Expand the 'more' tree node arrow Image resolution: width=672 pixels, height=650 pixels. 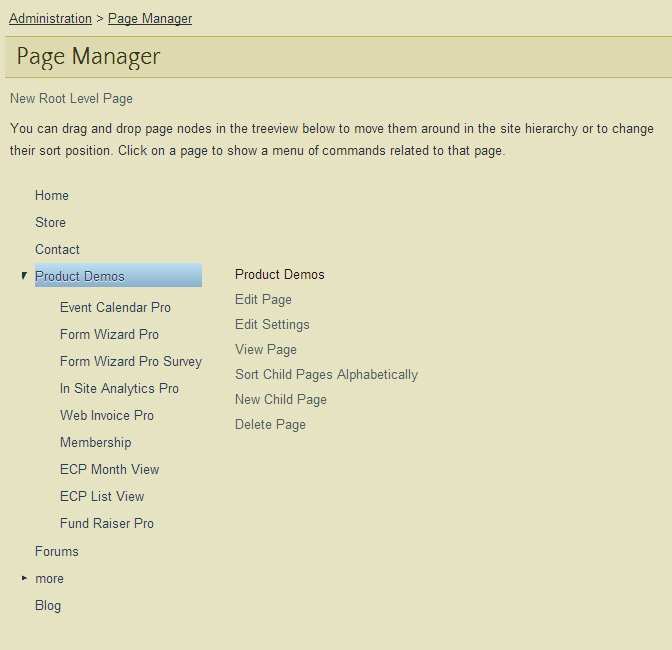[24, 578]
